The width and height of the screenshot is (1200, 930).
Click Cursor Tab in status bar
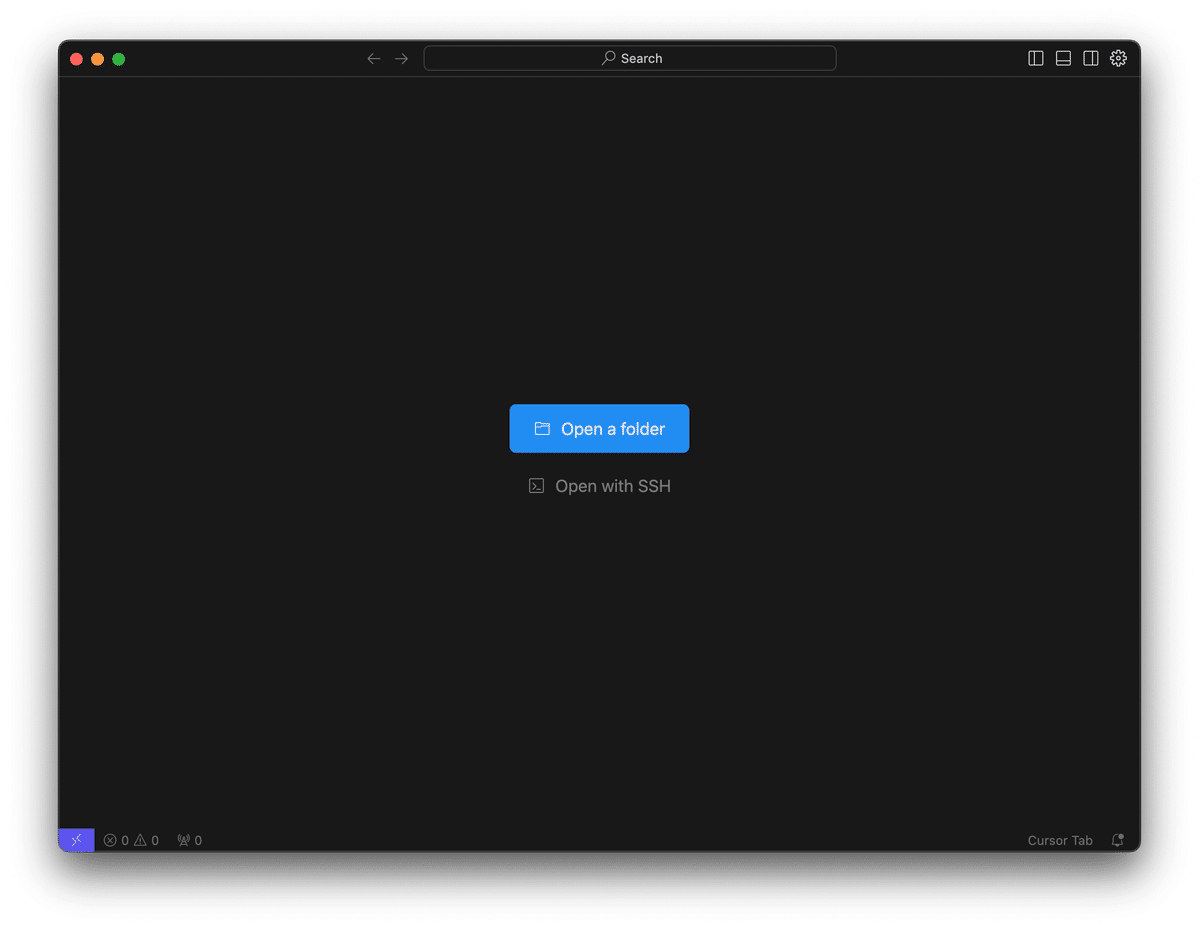click(1060, 840)
